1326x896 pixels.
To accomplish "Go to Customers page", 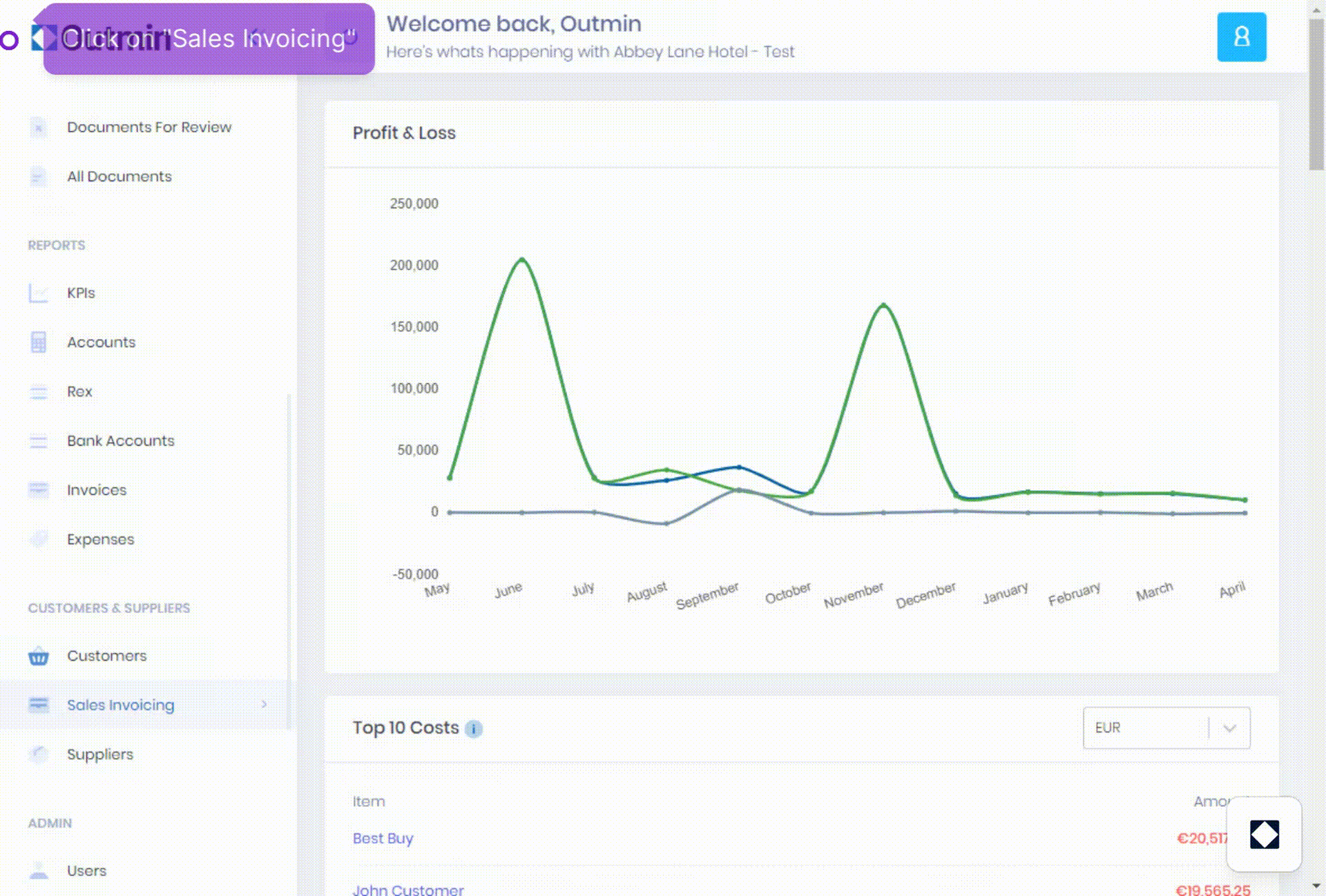I will pyautogui.click(x=106, y=656).
